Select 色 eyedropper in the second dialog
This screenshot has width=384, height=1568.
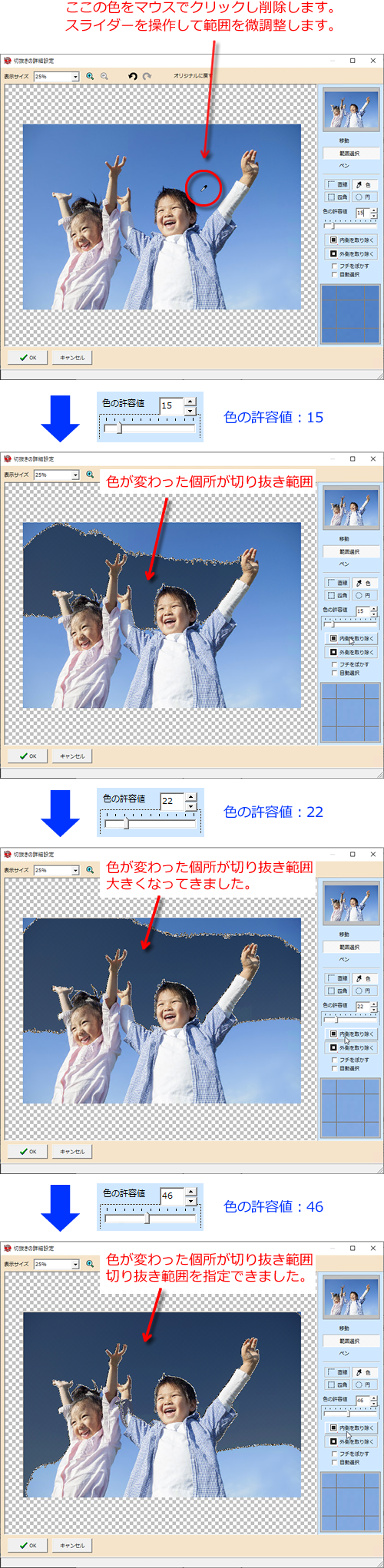click(x=364, y=583)
